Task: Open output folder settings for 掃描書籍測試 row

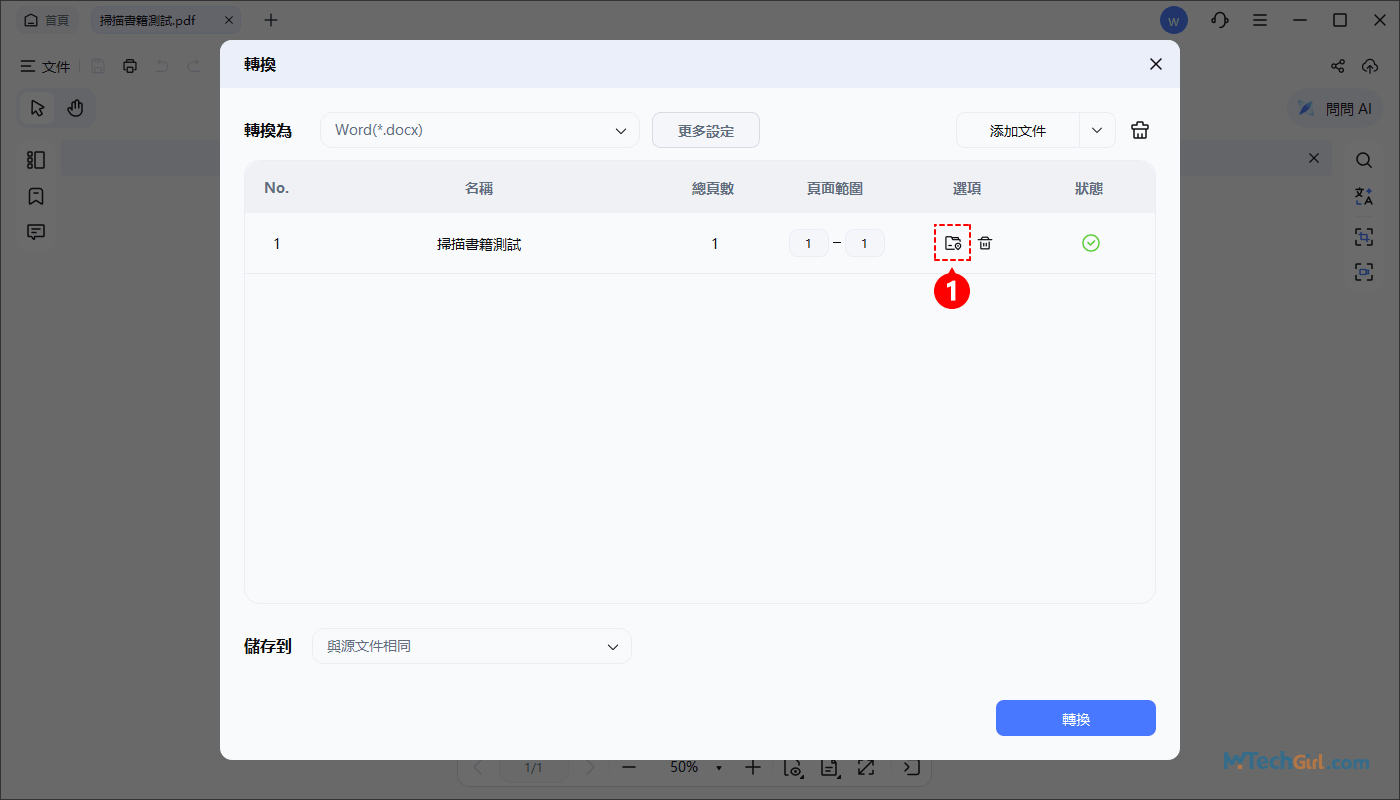Action: [x=952, y=243]
